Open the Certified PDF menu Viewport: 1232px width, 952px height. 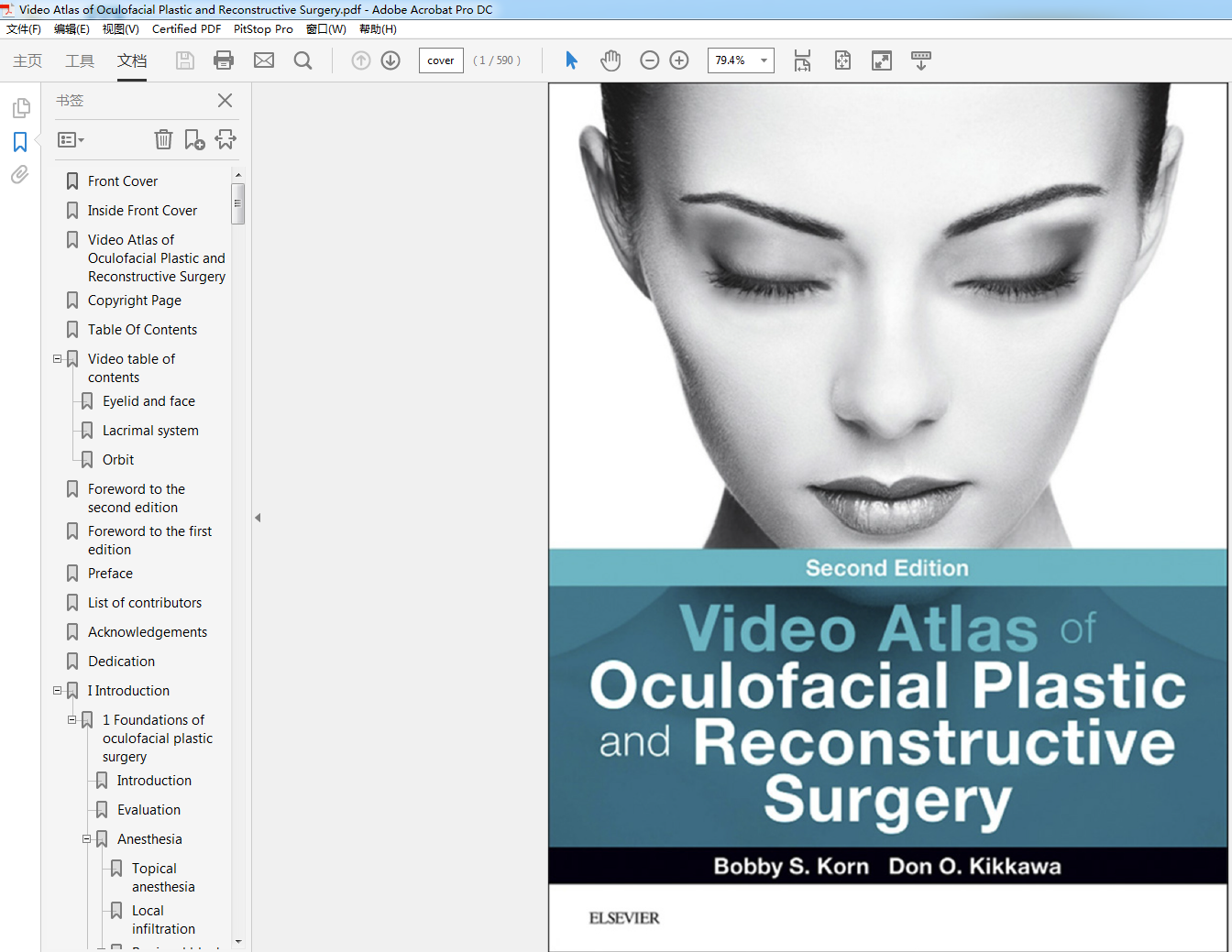[186, 29]
